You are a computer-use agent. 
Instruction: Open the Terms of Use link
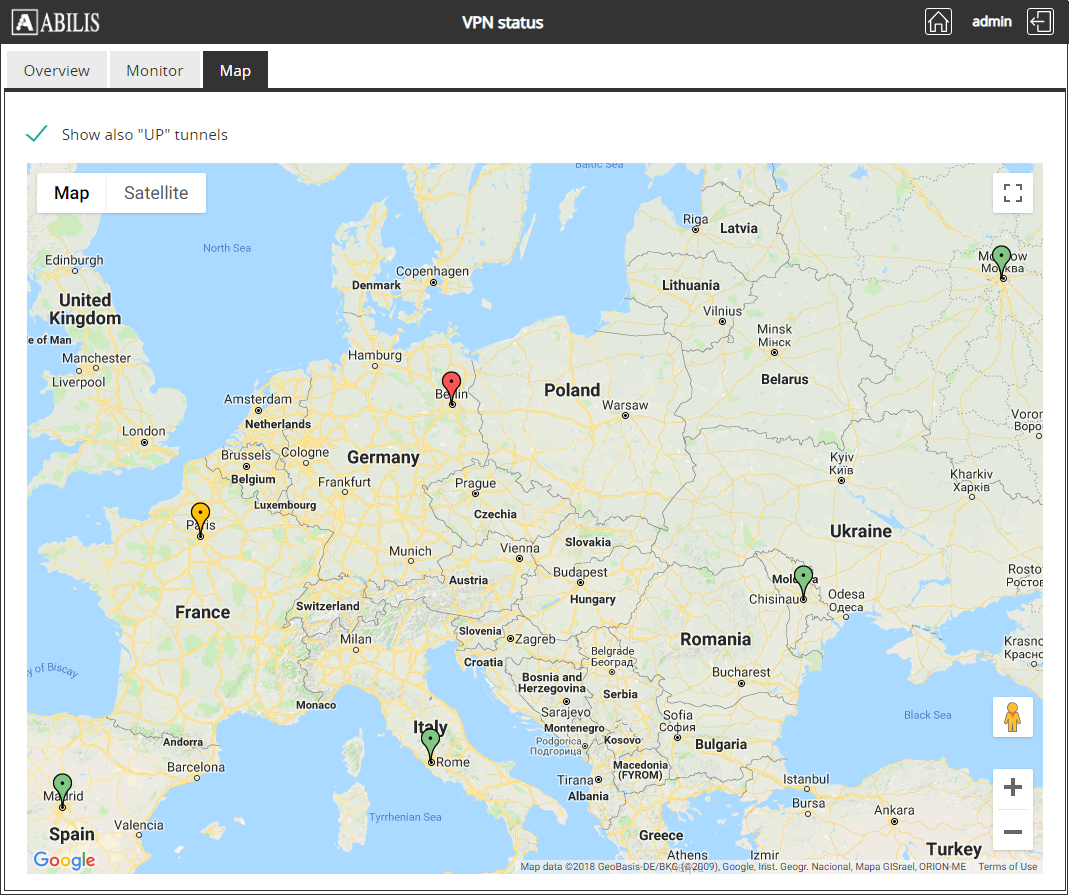(x=1007, y=866)
